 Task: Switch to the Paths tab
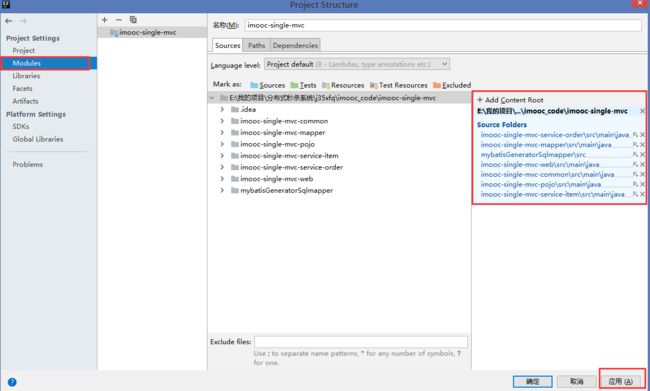257,45
